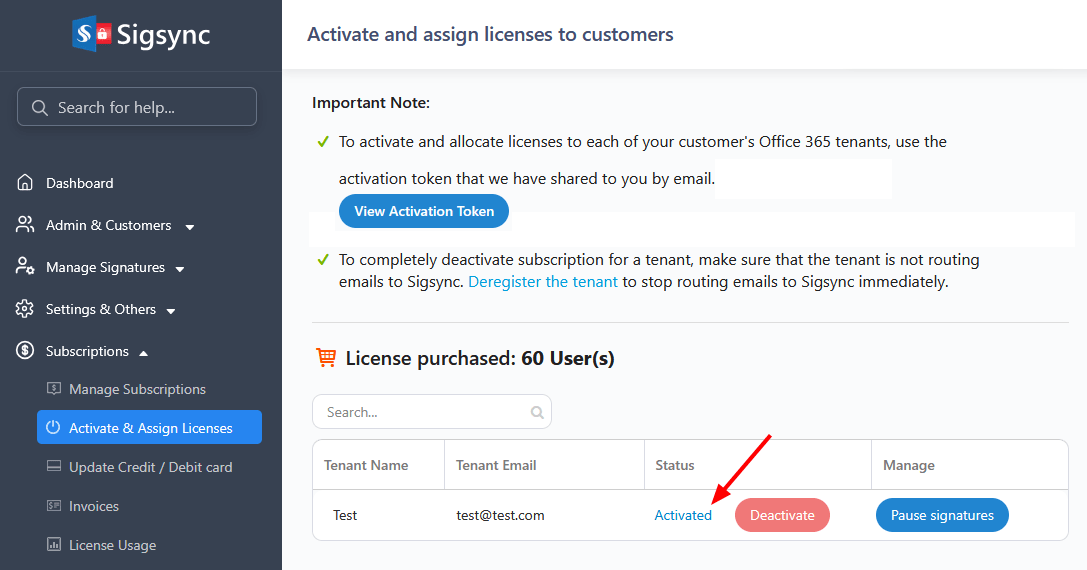Click the Search for help field
The image size is (1087, 570).
[137, 107]
